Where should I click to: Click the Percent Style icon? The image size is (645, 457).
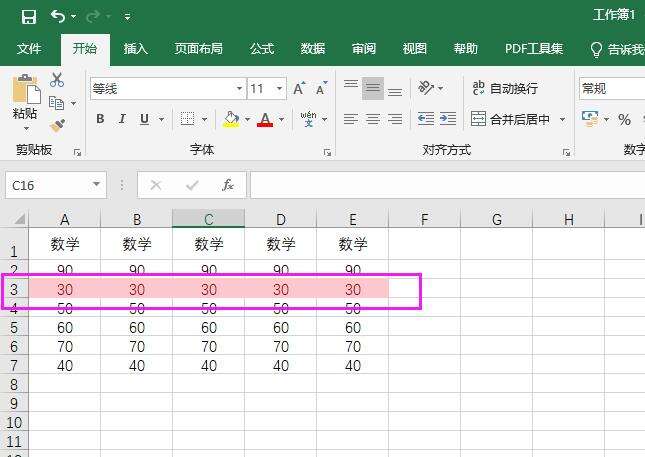click(x=624, y=120)
